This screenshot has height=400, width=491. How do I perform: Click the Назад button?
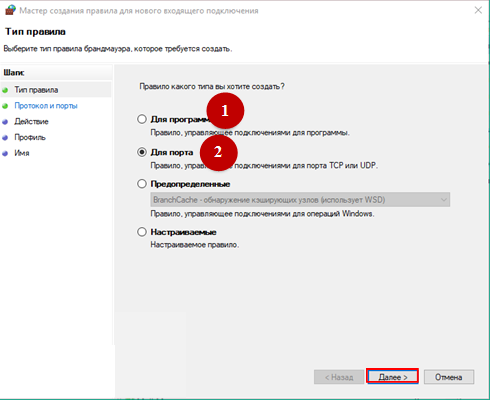pos(339,377)
